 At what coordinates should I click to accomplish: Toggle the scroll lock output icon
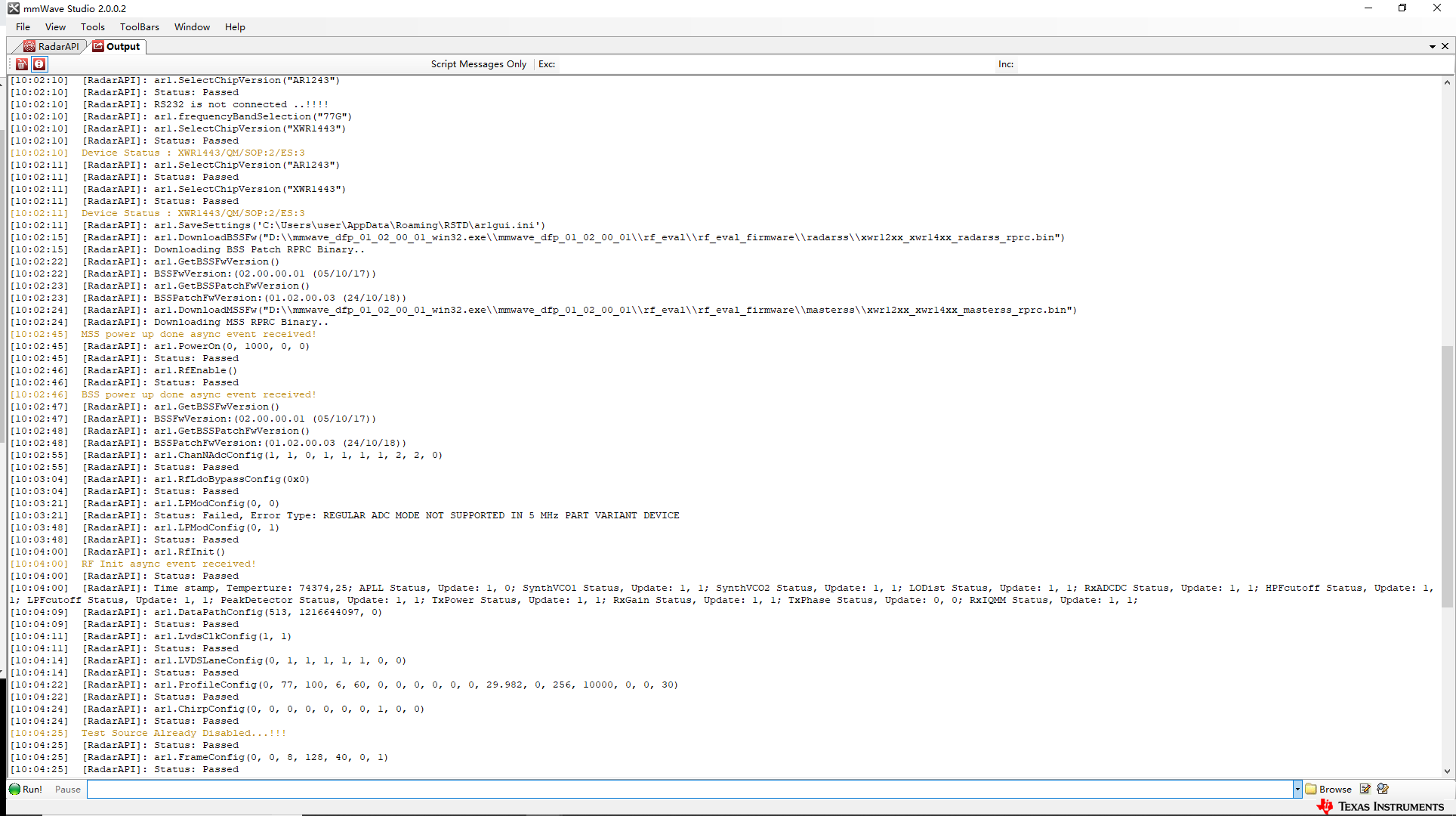tap(39, 64)
